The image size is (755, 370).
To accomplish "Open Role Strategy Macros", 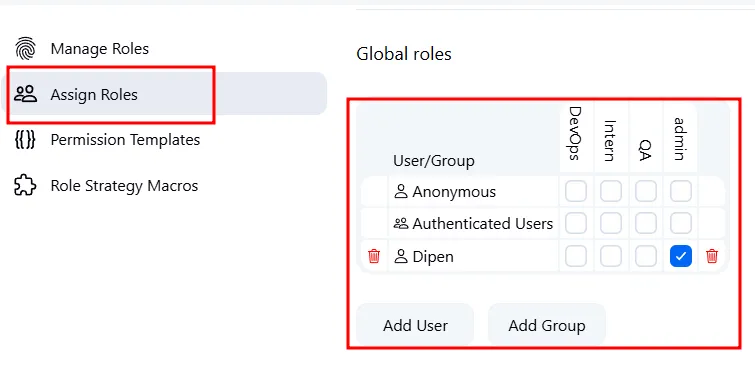I will point(124,186).
